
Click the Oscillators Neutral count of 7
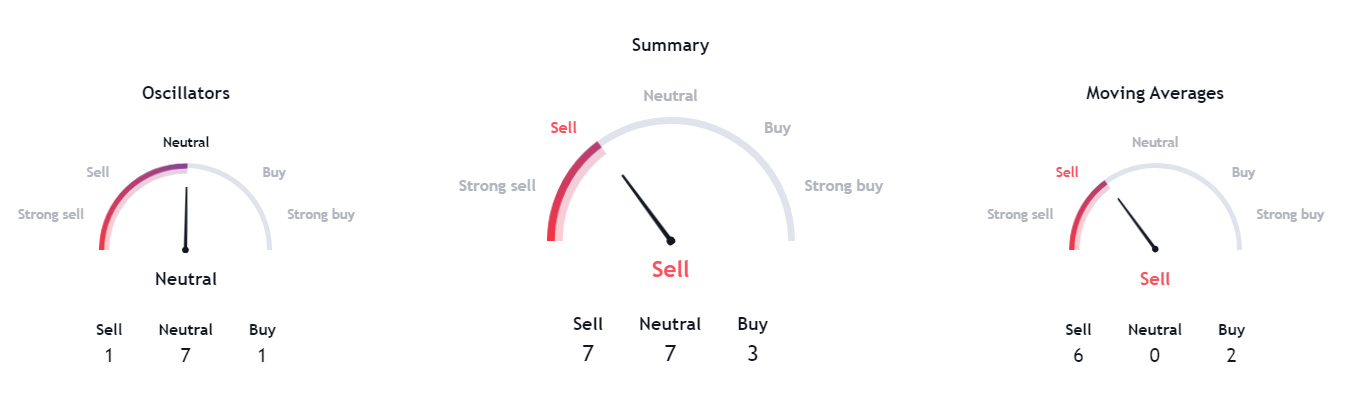tap(185, 355)
